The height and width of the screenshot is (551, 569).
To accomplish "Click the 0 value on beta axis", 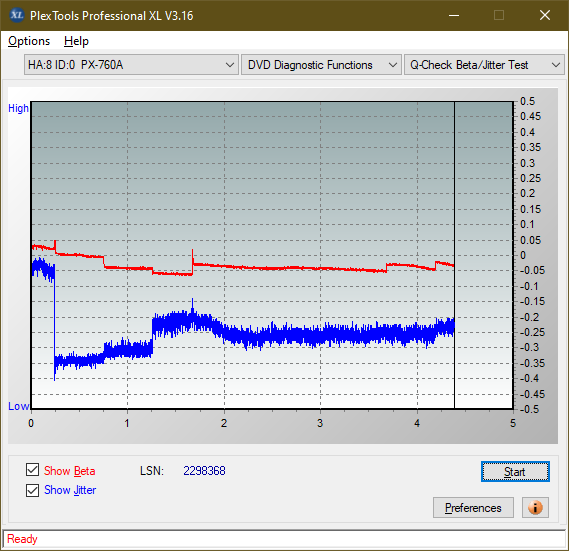I will pos(523,255).
